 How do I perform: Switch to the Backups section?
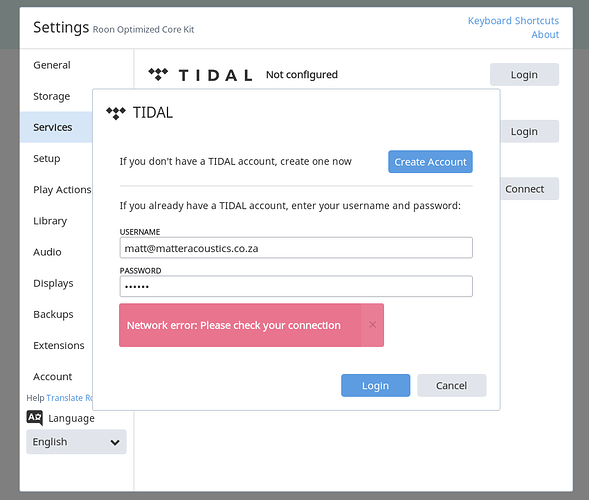(53, 314)
